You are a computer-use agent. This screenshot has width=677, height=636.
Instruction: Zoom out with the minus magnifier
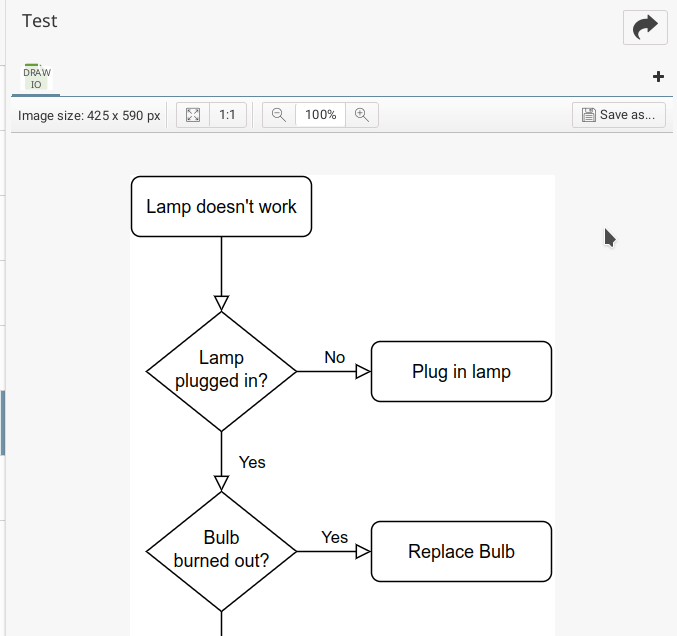coord(279,115)
